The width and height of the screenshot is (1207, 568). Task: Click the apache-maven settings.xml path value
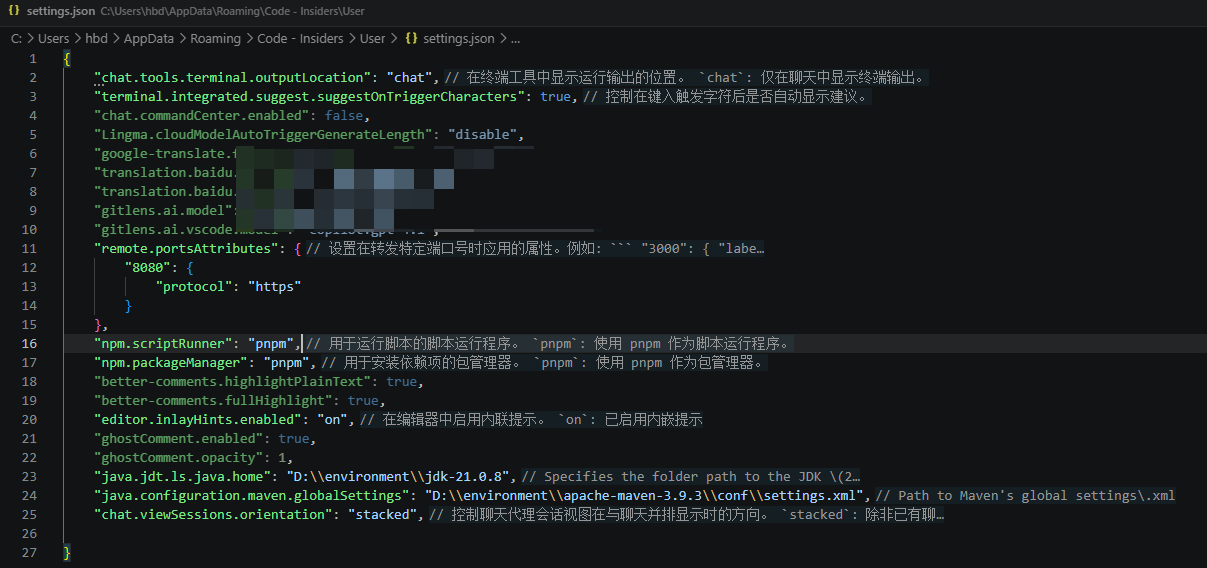pyautogui.click(x=646, y=495)
